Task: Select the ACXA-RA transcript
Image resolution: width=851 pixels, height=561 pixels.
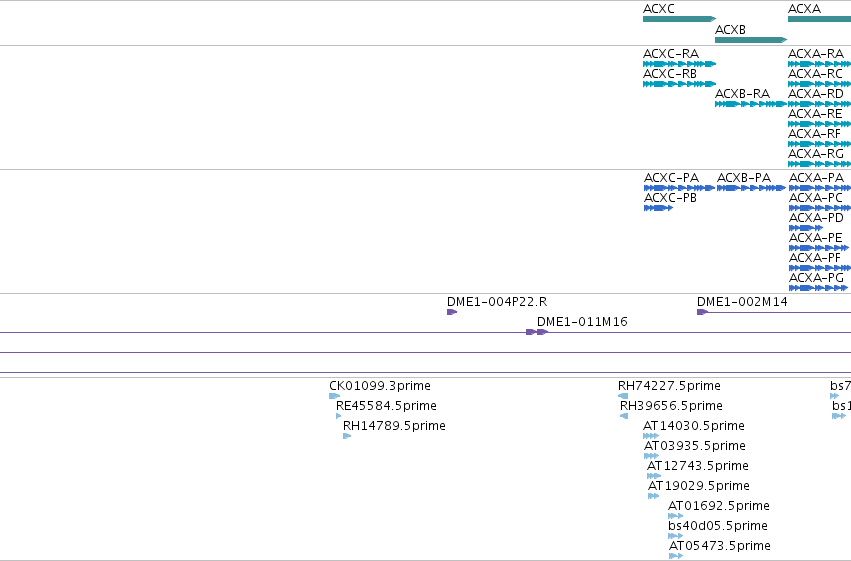Action: click(820, 64)
